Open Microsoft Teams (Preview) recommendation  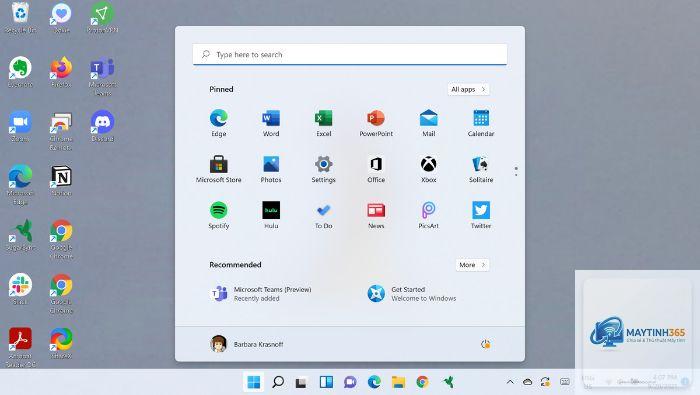pos(262,294)
